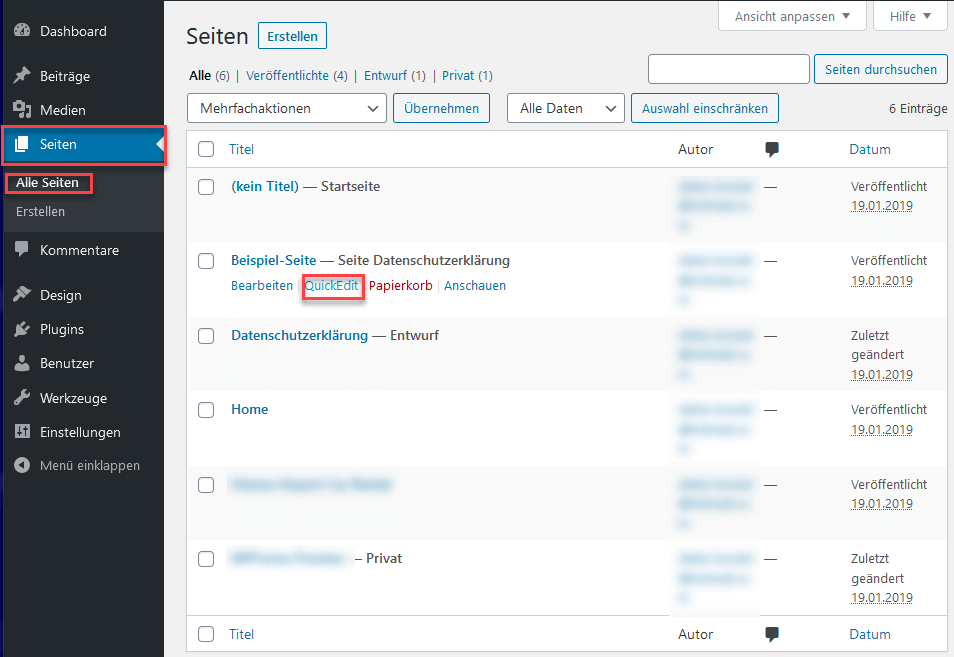Check the Datenschutzerklärung Entwurf row checkbox
This screenshot has height=657, width=954.
206,336
